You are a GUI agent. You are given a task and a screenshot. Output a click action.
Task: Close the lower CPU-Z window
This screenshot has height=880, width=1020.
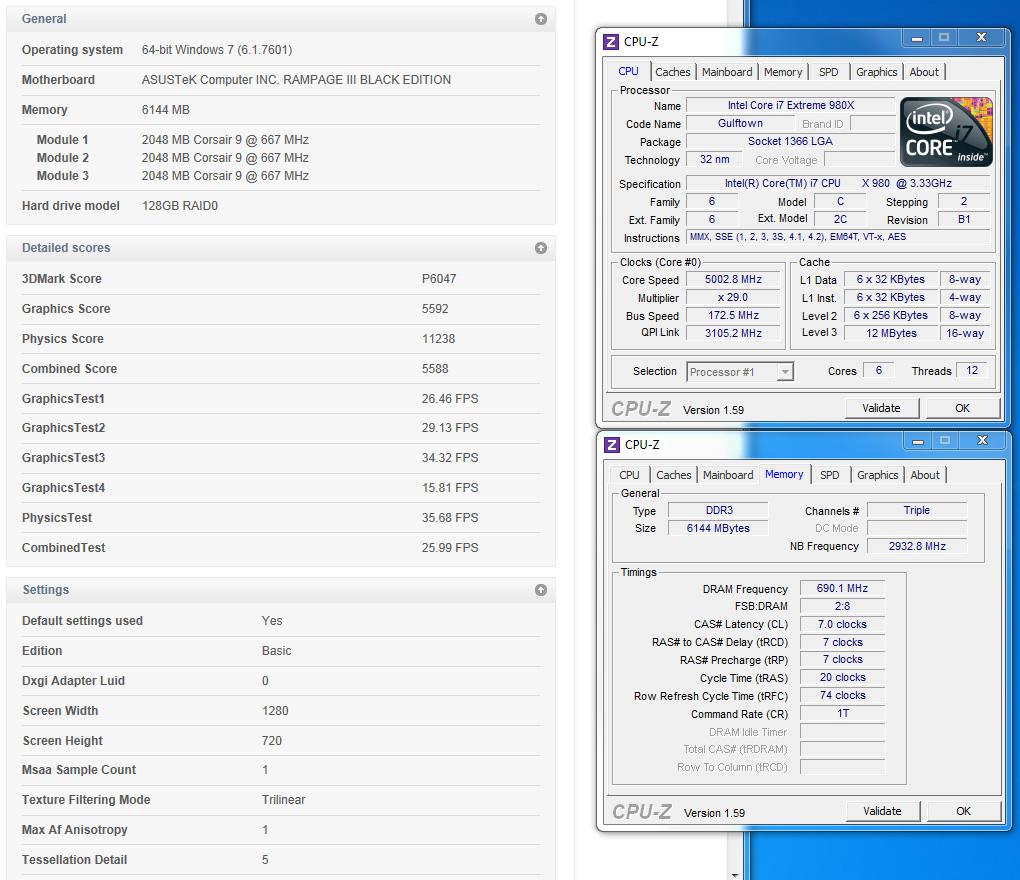pos(983,441)
